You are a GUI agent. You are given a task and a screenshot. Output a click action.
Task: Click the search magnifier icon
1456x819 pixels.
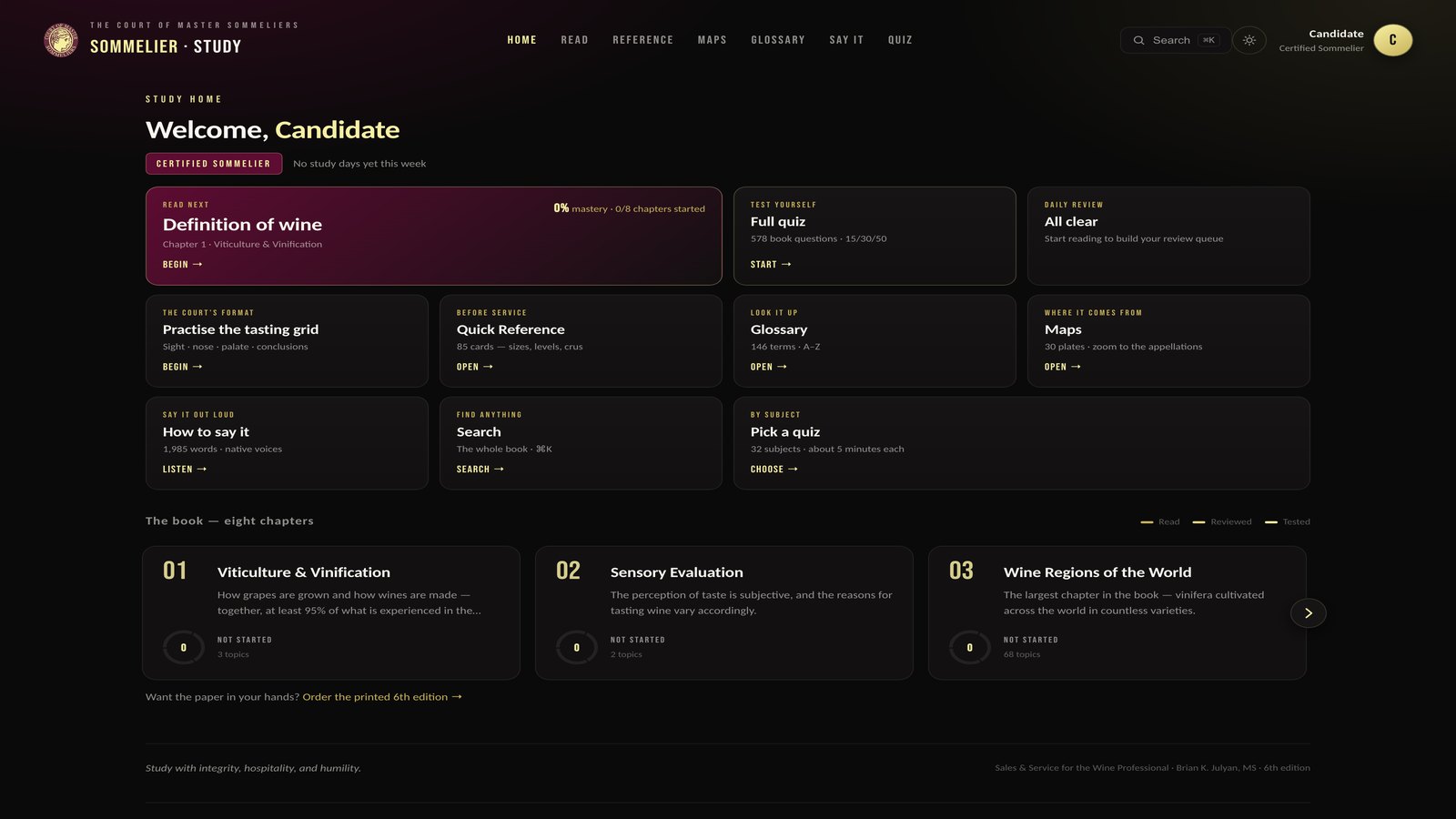click(1138, 40)
